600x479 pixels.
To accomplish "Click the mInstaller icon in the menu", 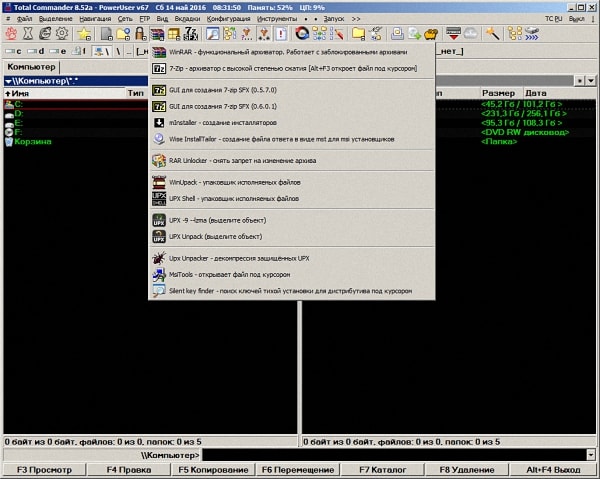I will click(x=160, y=123).
